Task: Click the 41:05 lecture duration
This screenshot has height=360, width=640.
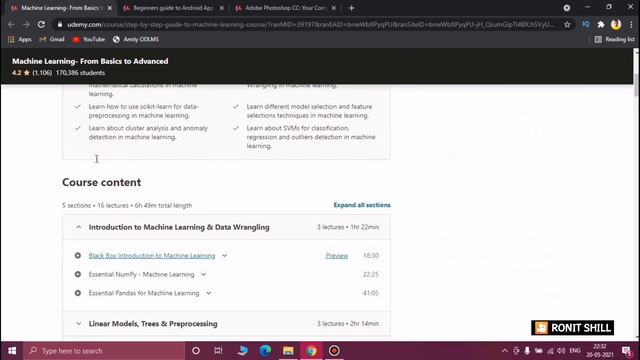Action: (371, 293)
